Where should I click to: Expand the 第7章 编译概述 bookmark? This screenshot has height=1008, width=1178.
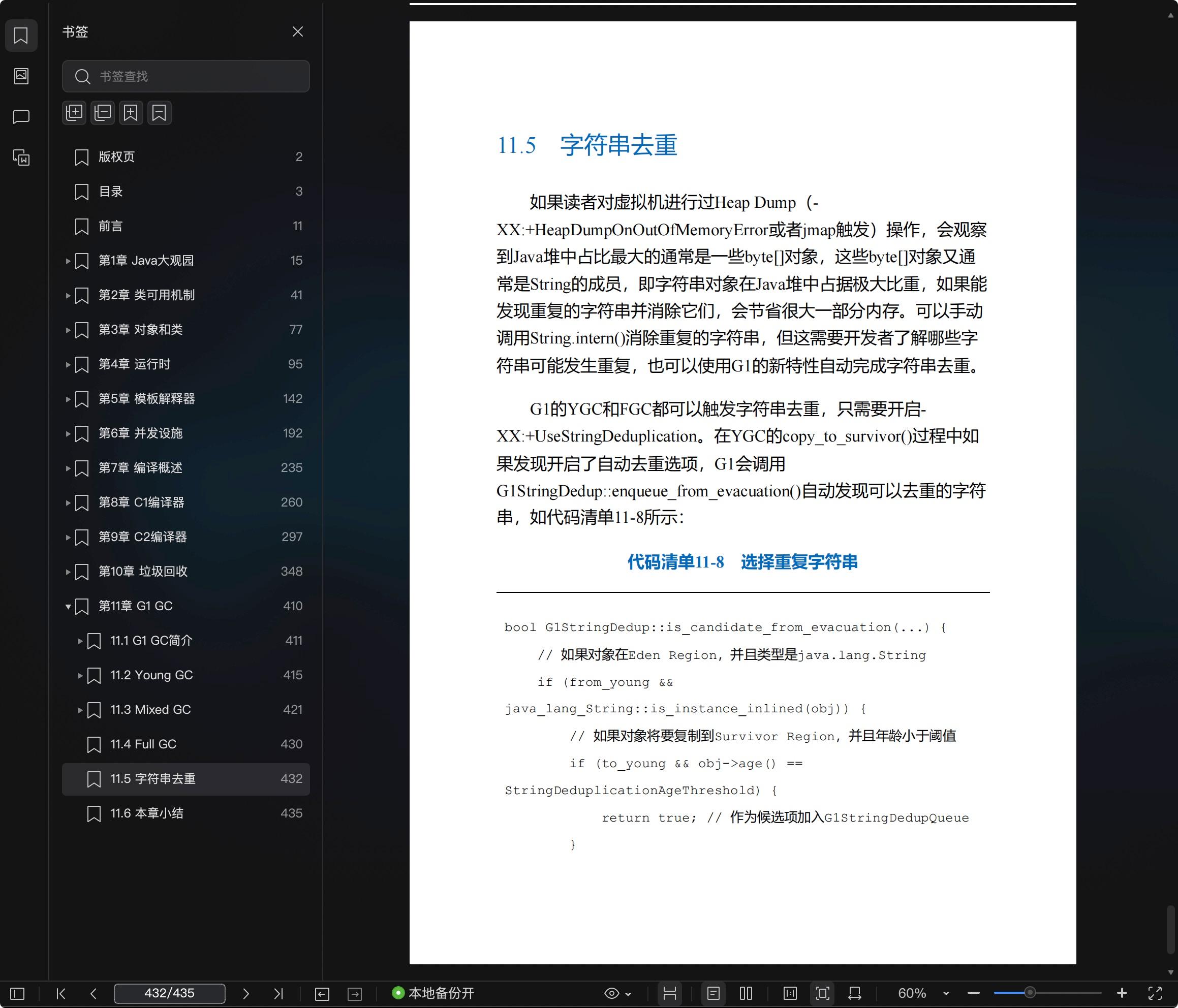[x=68, y=468]
